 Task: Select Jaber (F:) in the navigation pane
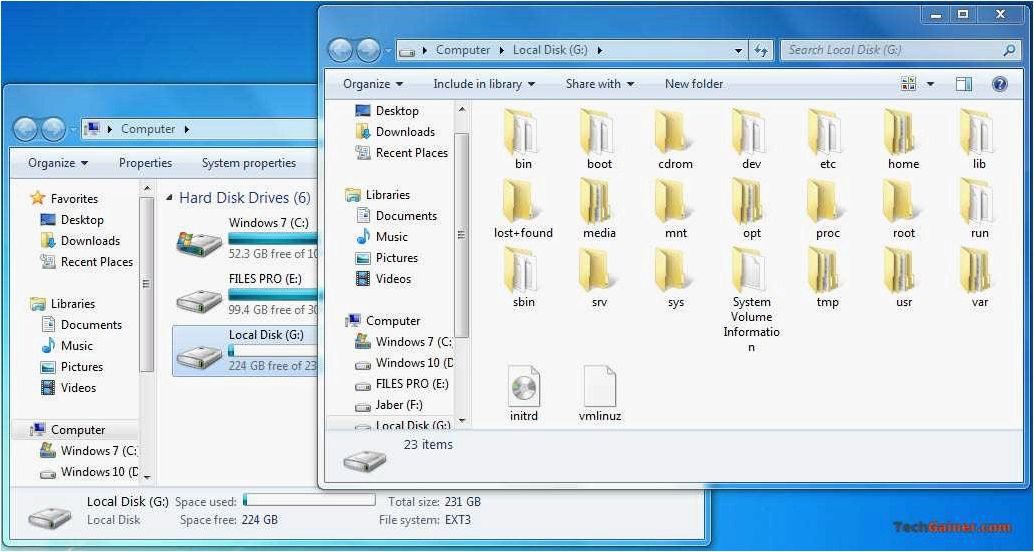[x=389, y=405]
